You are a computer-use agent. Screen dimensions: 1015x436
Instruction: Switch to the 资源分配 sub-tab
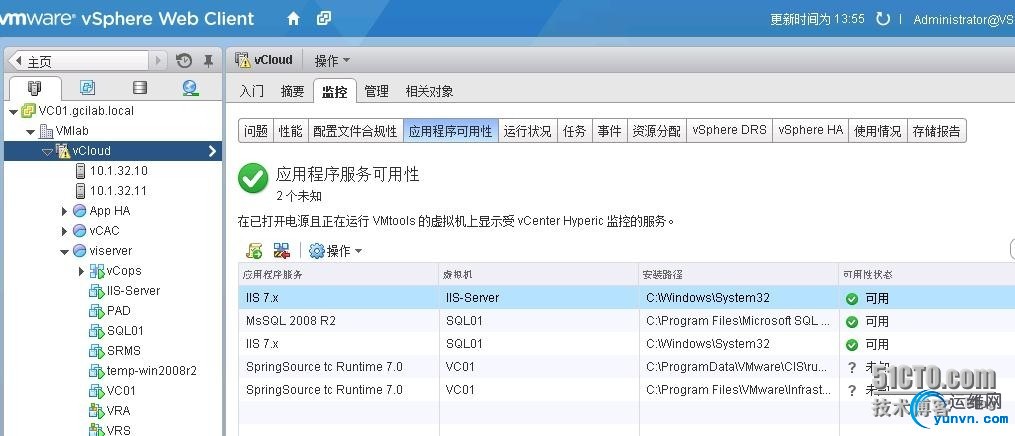coord(656,131)
